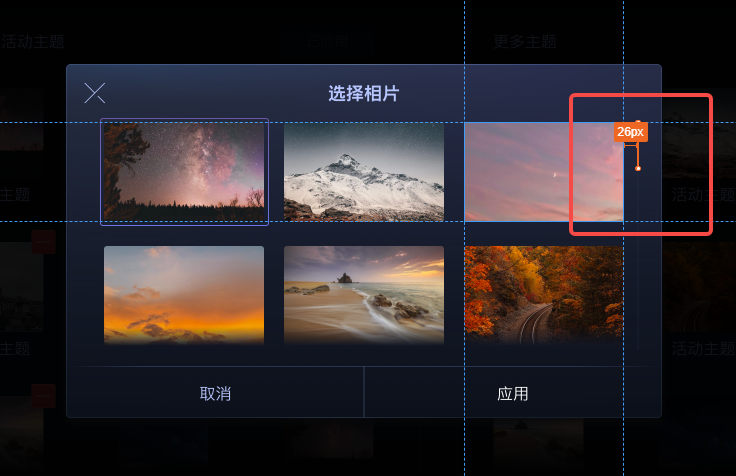The height and width of the screenshot is (476, 736).
Task: Click the 取消 button
Action: [215, 393]
